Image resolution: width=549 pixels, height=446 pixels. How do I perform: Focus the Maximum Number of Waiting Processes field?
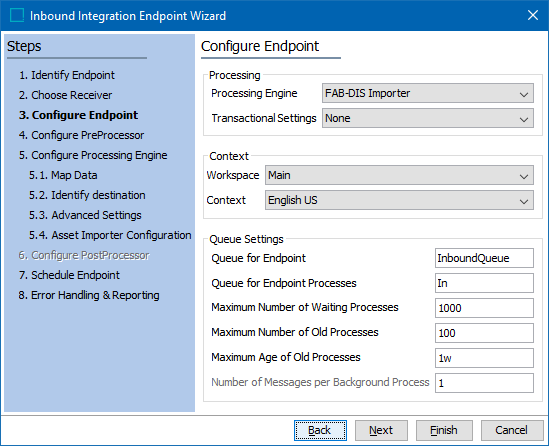(x=484, y=308)
